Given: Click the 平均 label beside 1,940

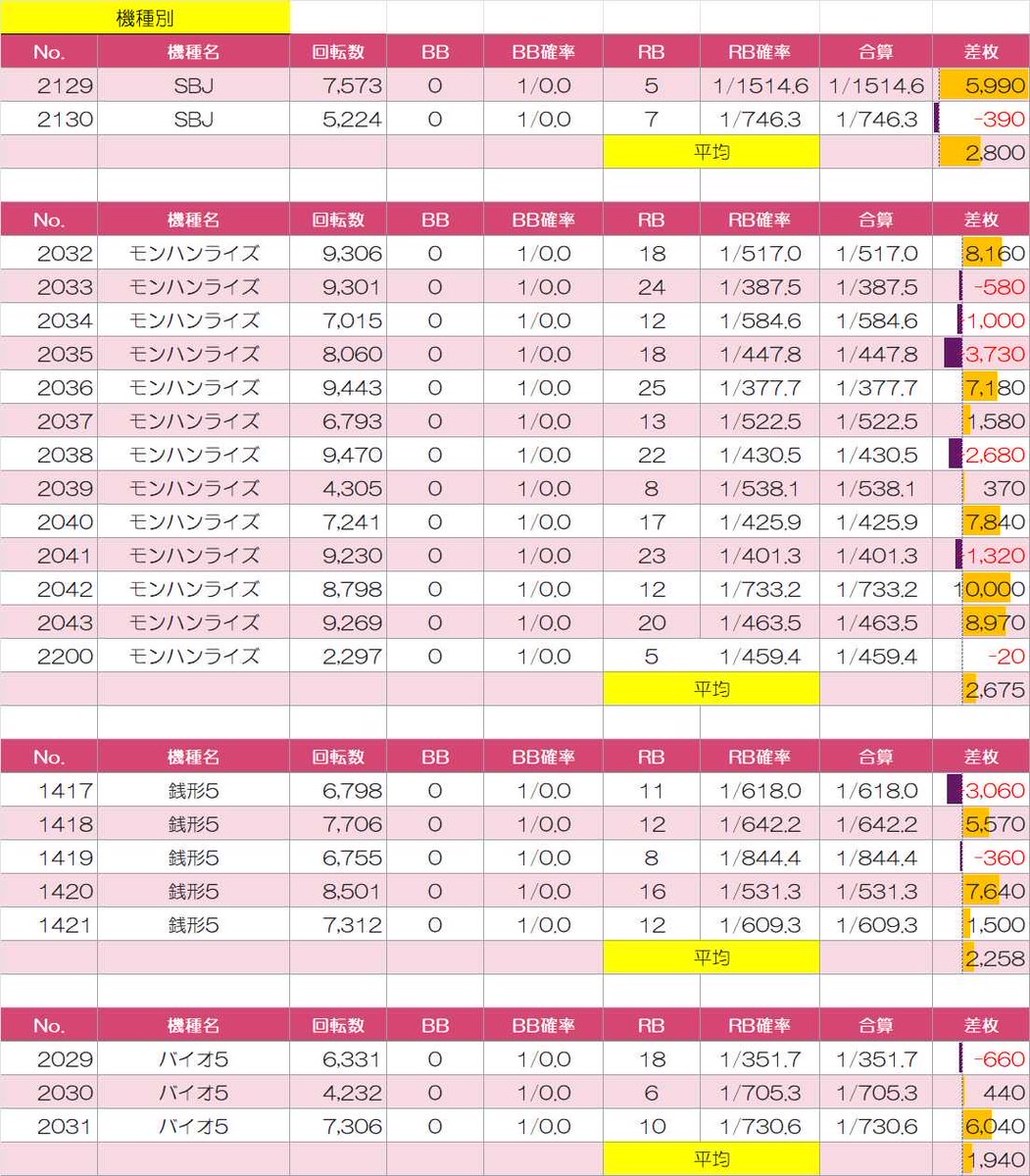Looking at the screenshot, I should [711, 1160].
